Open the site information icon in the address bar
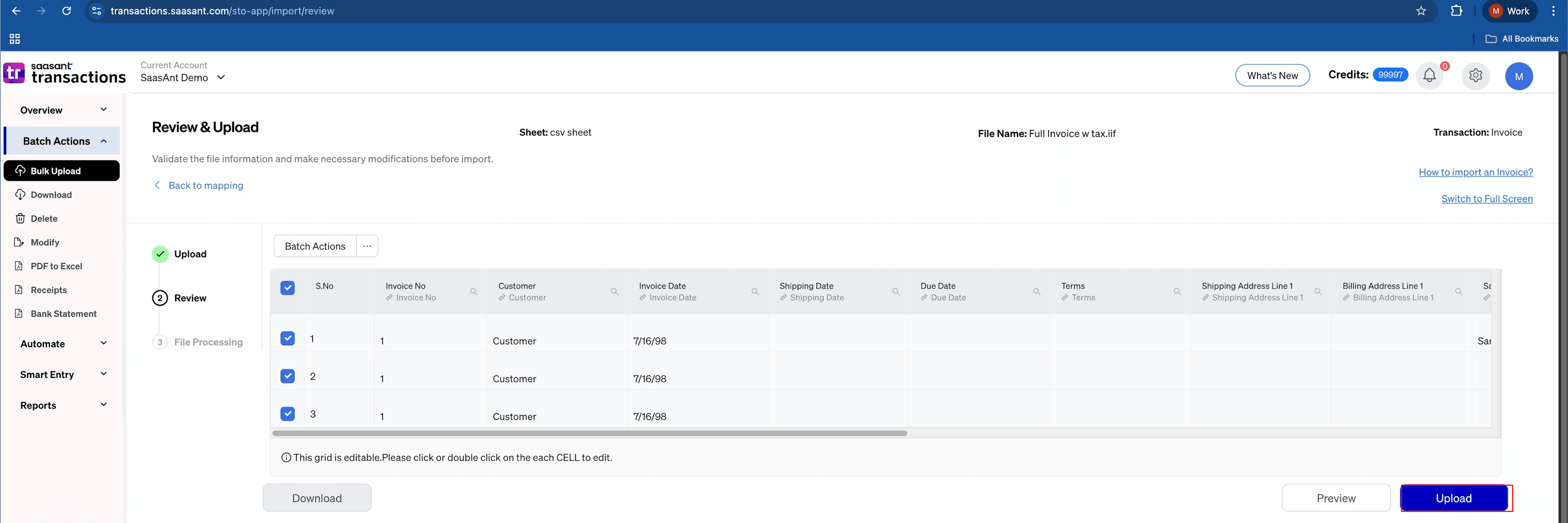Screen dimensions: 1568x523 [x=96, y=11]
